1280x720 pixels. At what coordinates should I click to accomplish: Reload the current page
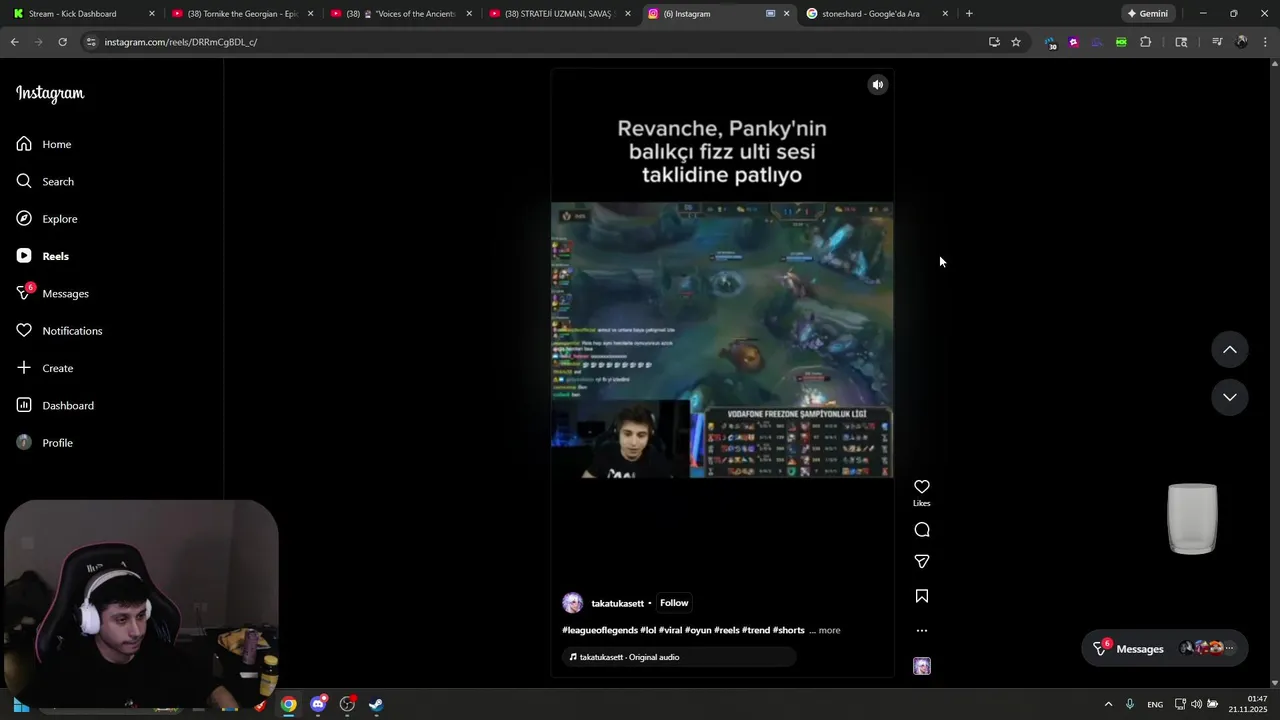coord(62,42)
